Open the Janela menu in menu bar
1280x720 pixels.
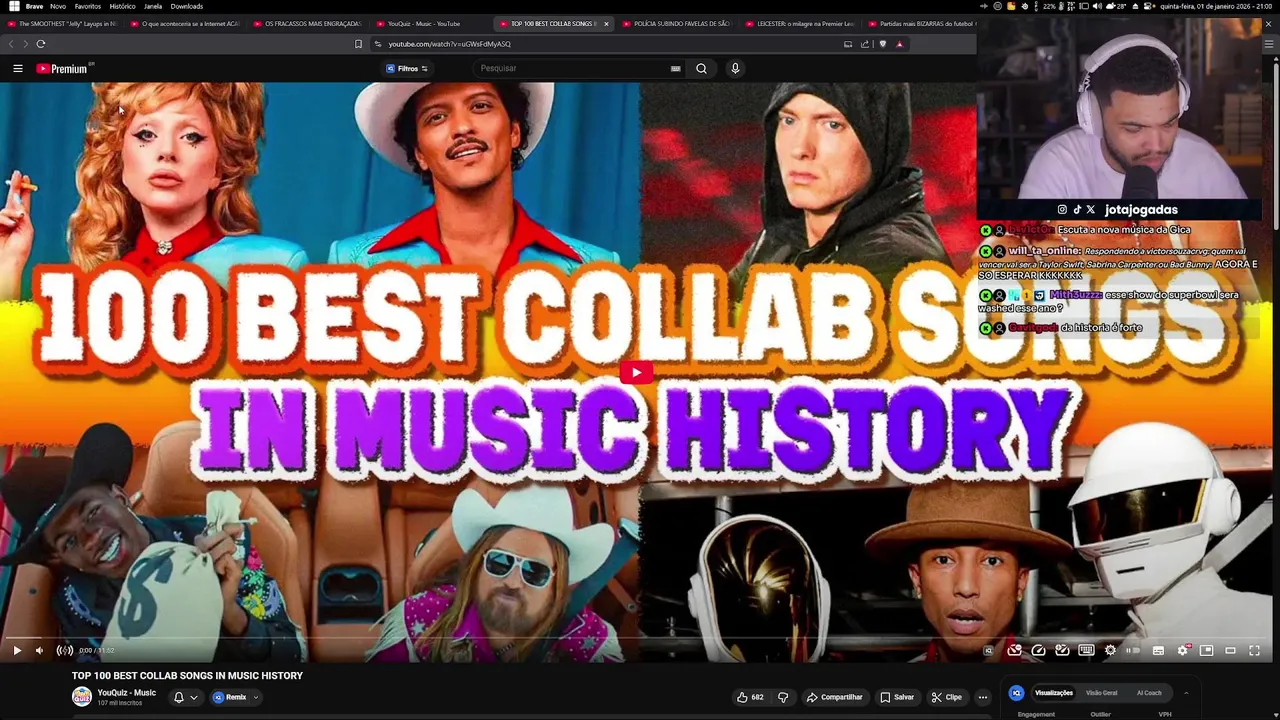tap(153, 6)
